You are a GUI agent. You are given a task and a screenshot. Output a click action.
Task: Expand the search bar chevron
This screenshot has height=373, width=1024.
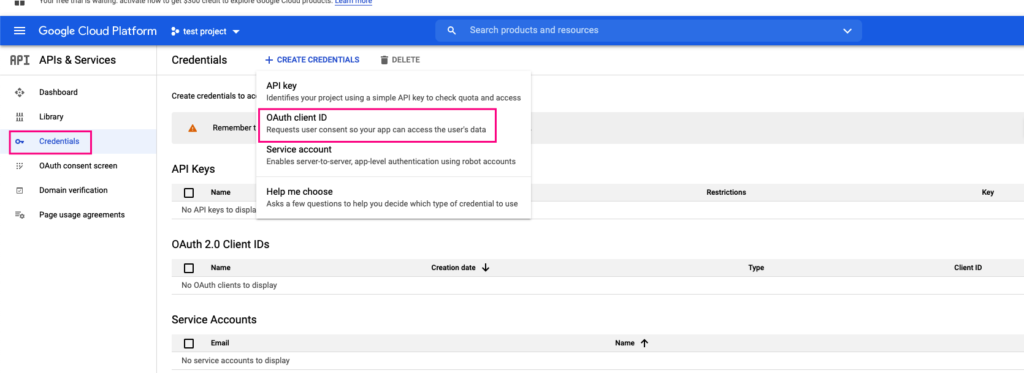click(x=847, y=31)
